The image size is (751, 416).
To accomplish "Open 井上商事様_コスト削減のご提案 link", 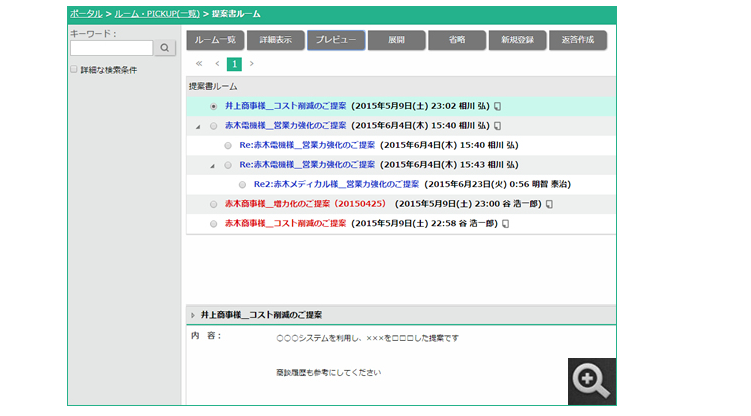I will [285, 106].
